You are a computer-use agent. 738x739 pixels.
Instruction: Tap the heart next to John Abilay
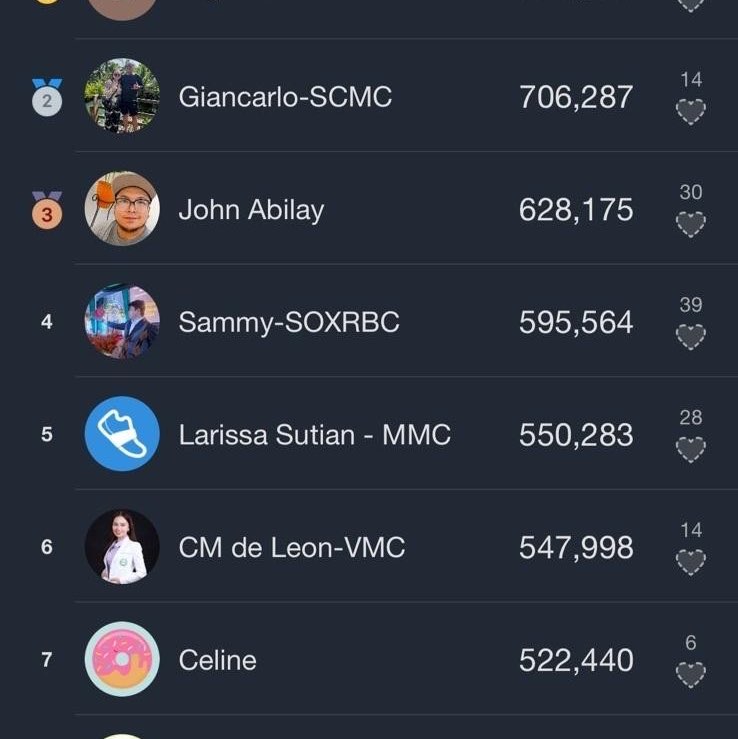click(x=690, y=224)
